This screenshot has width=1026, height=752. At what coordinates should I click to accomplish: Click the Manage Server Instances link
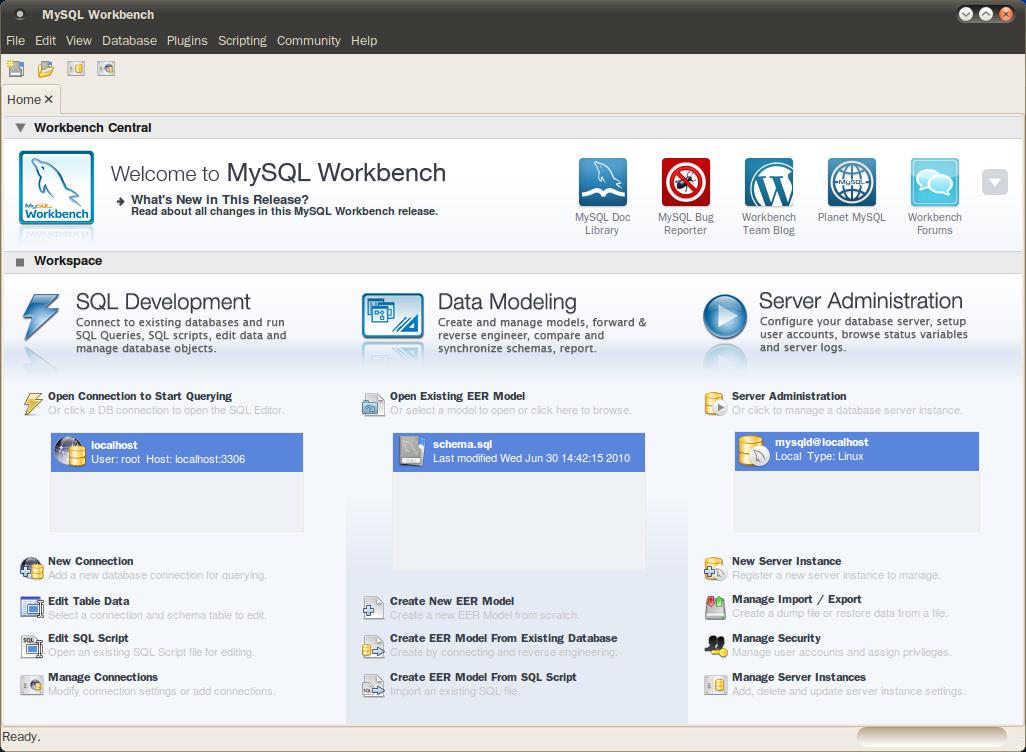coord(799,677)
